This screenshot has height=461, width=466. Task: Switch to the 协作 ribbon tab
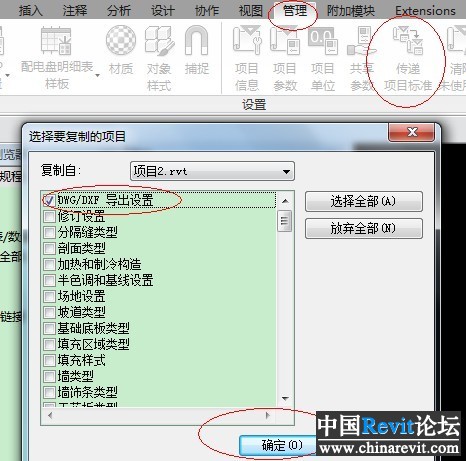[x=207, y=11]
